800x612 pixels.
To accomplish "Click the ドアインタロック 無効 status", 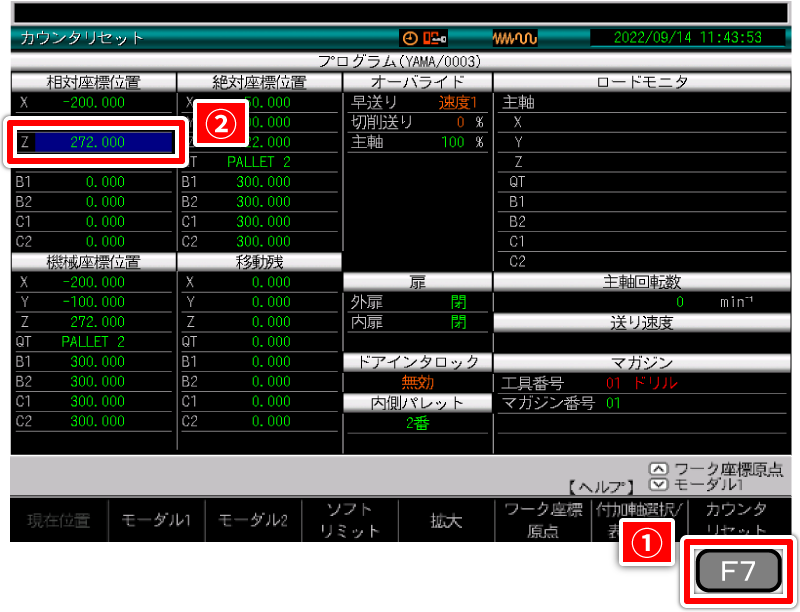I will (x=417, y=382).
